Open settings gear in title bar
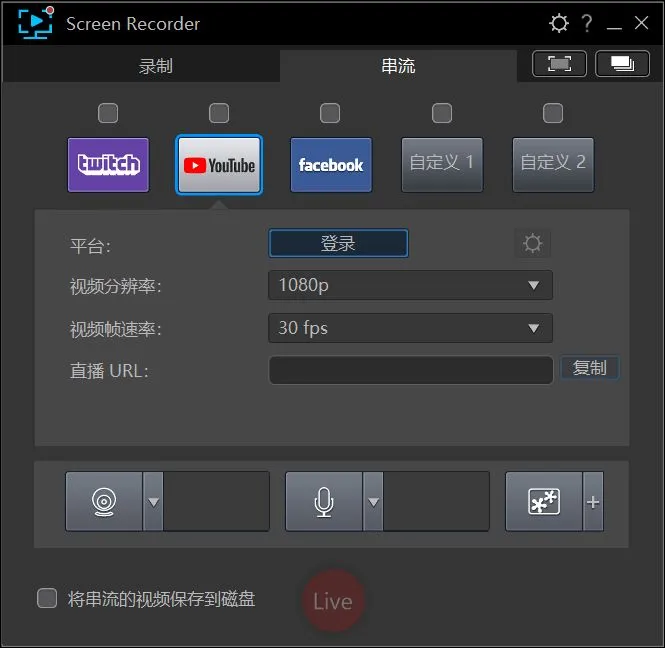This screenshot has width=665, height=648. [558, 23]
